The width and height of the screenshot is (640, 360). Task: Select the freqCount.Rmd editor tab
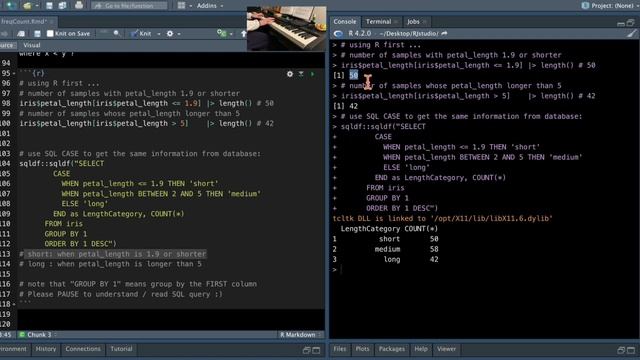point(25,21)
